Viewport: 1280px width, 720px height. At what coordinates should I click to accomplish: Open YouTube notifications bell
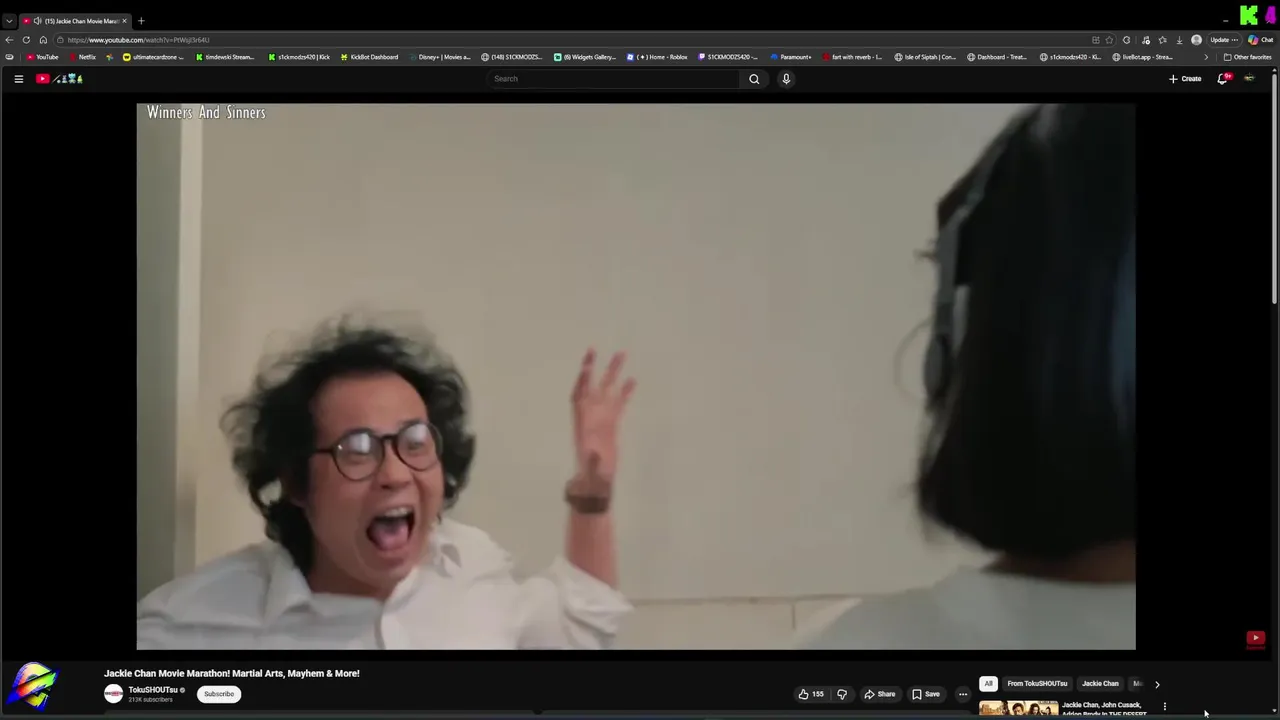coord(1222,79)
